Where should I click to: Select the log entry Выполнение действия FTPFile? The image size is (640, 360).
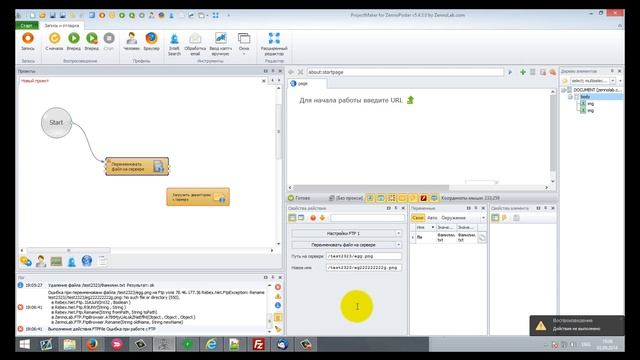click(142, 329)
